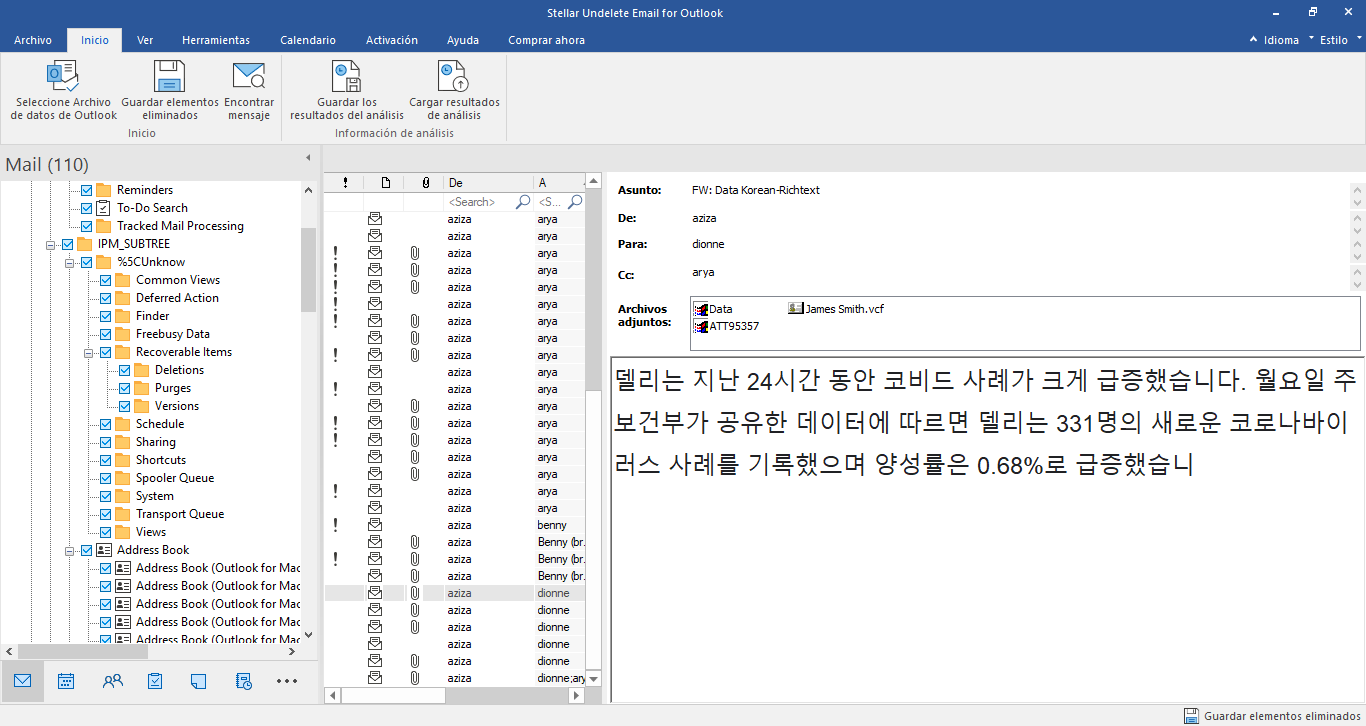Uncheck the Purges folder checkbox

pos(125,388)
